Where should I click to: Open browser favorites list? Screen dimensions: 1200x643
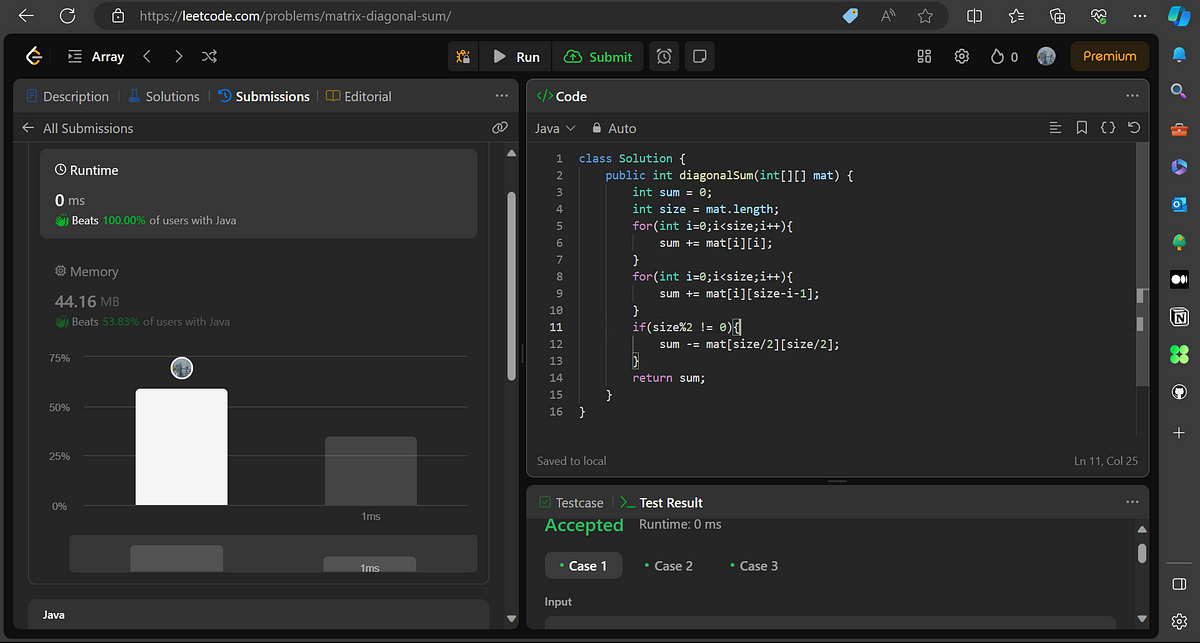tap(1016, 16)
